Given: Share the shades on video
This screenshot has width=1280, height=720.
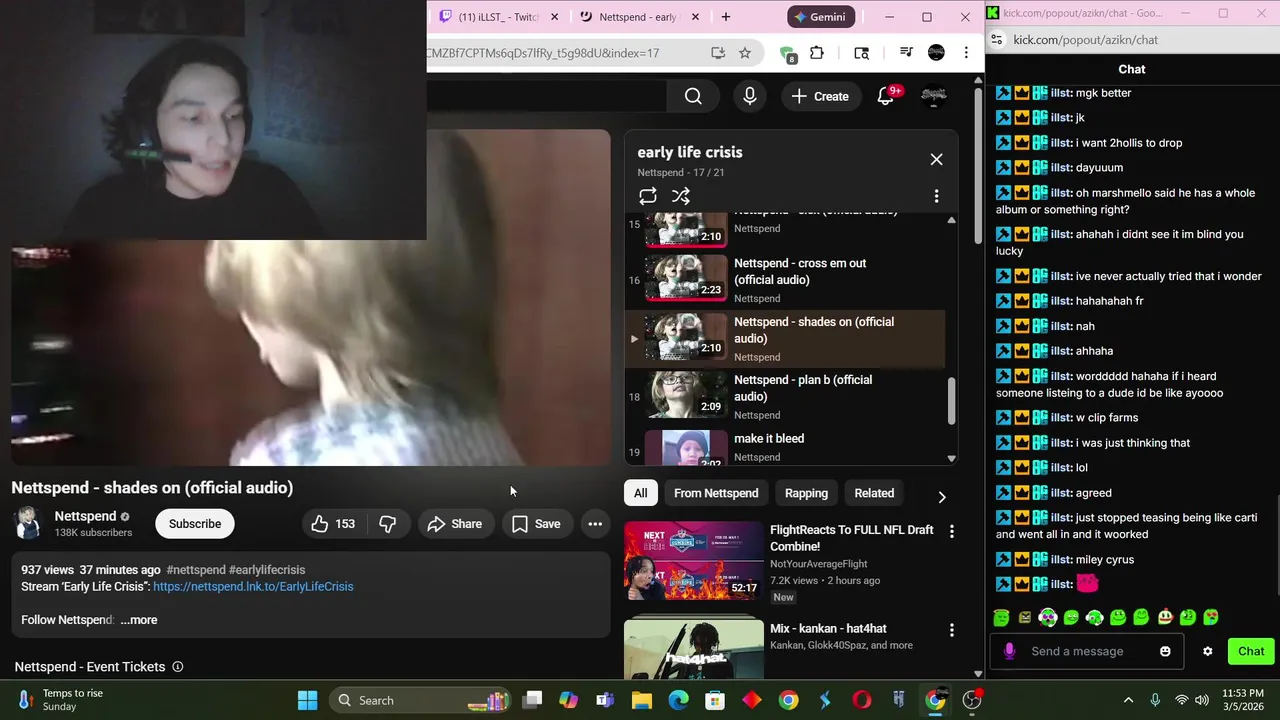Looking at the screenshot, I should coord(455,524).
